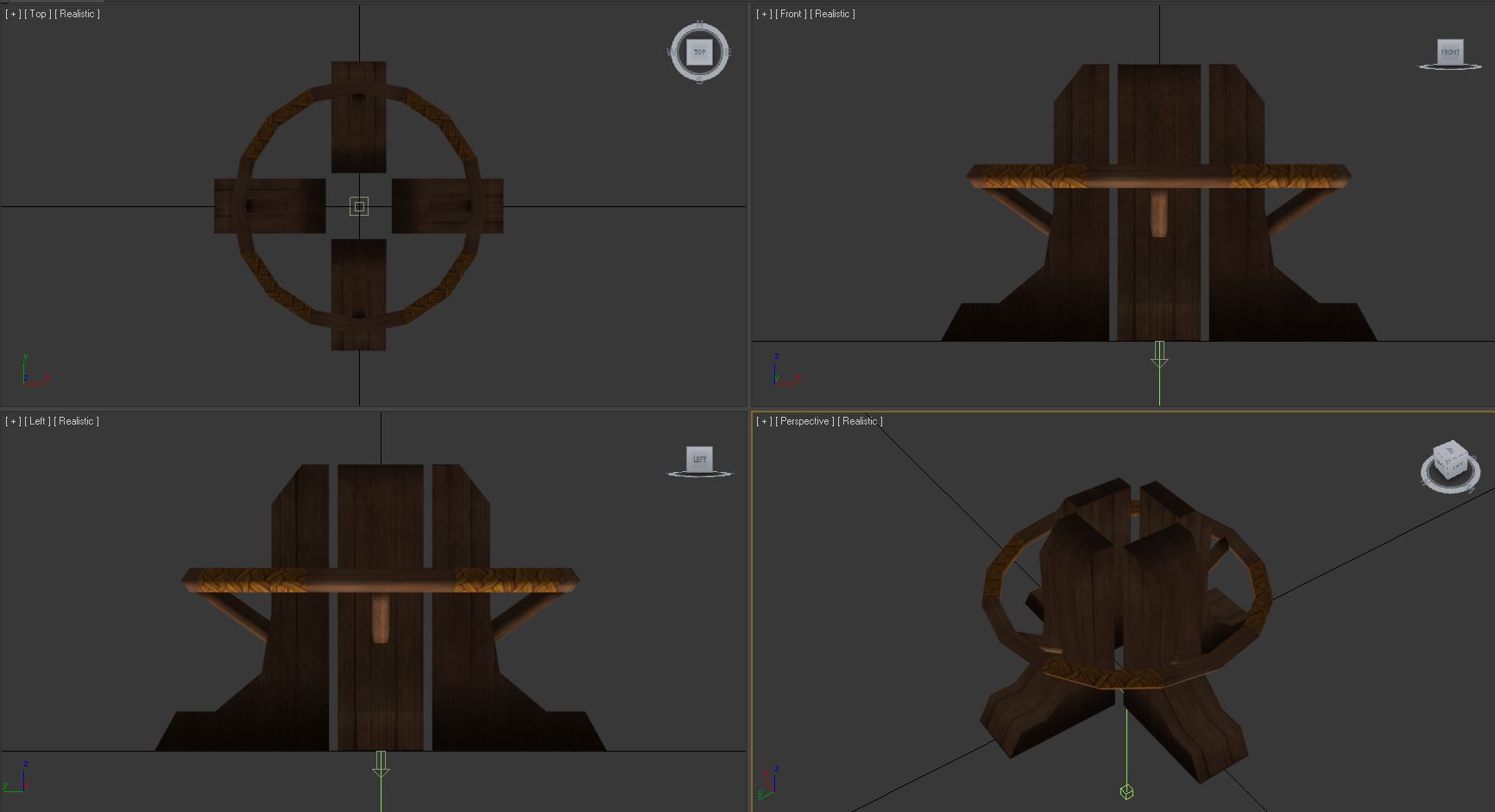The height and width of the screenshot is (812, 1495).
Task: Open the [Realistic] shading menu in Top viewport
Action: point(77,14)
